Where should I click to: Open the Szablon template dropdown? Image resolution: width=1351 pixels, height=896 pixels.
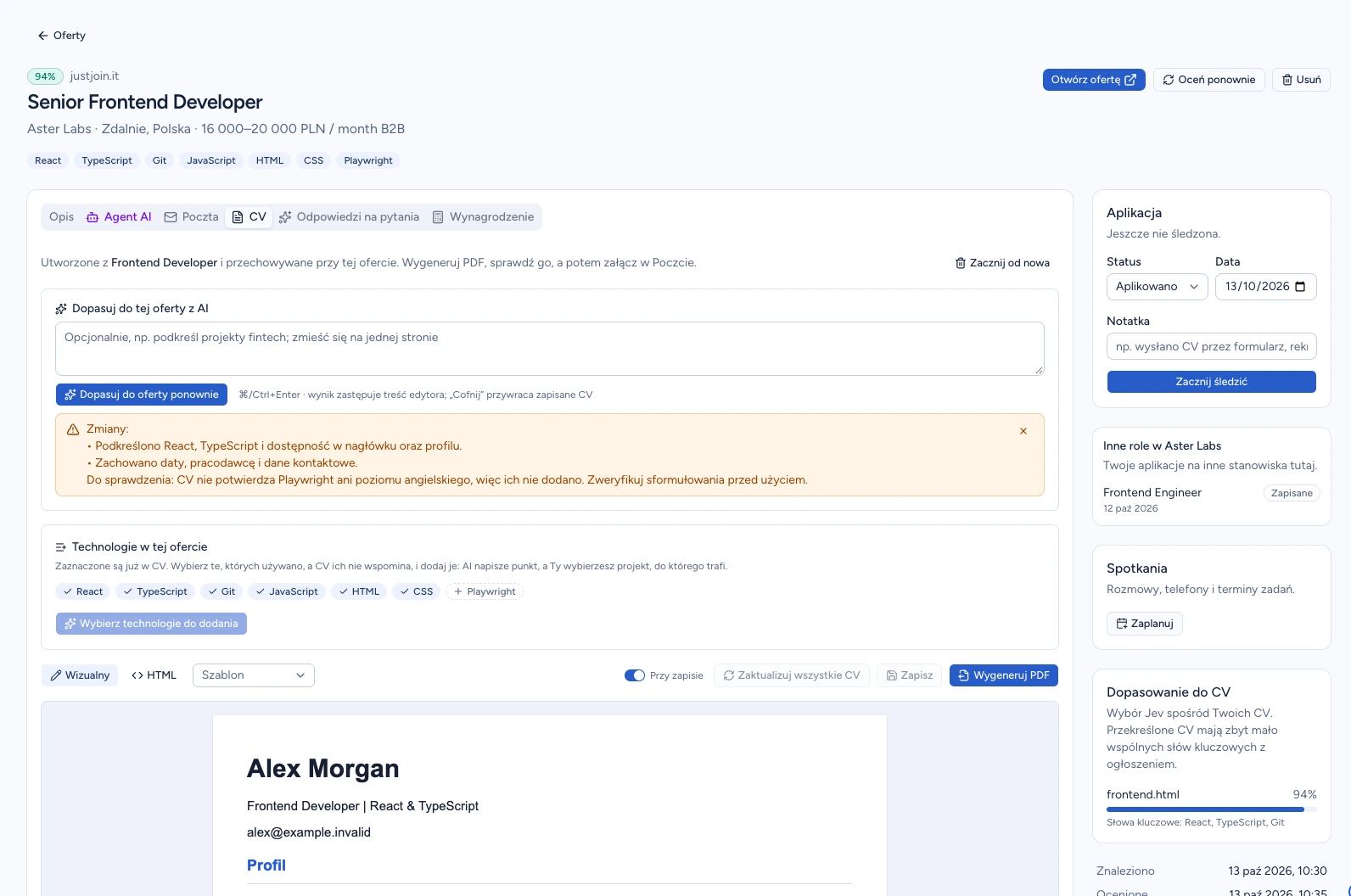click(254, 675)
